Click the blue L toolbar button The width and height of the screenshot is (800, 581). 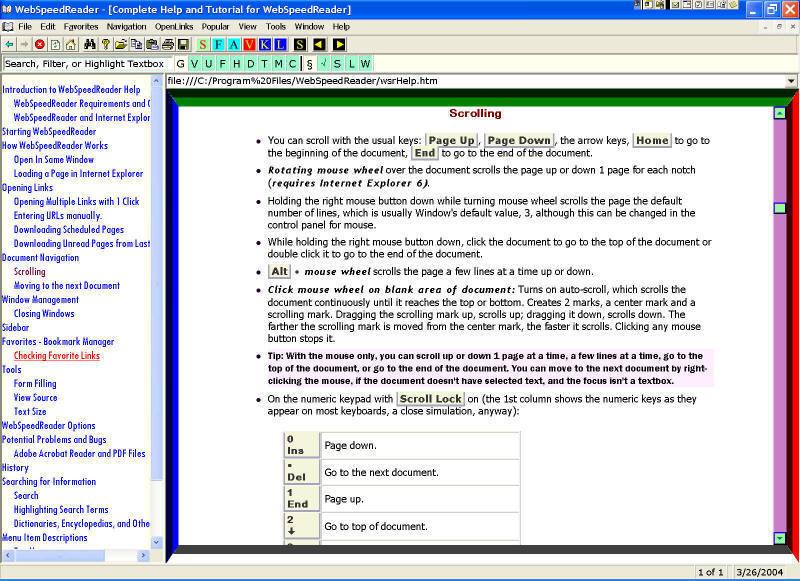click(x=280, y=45)
